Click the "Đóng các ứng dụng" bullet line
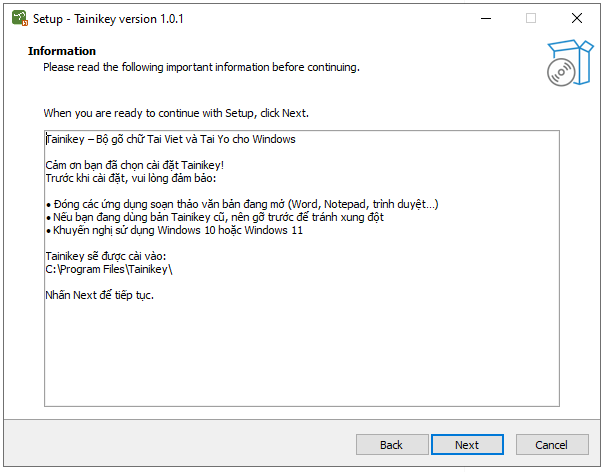 240,204
